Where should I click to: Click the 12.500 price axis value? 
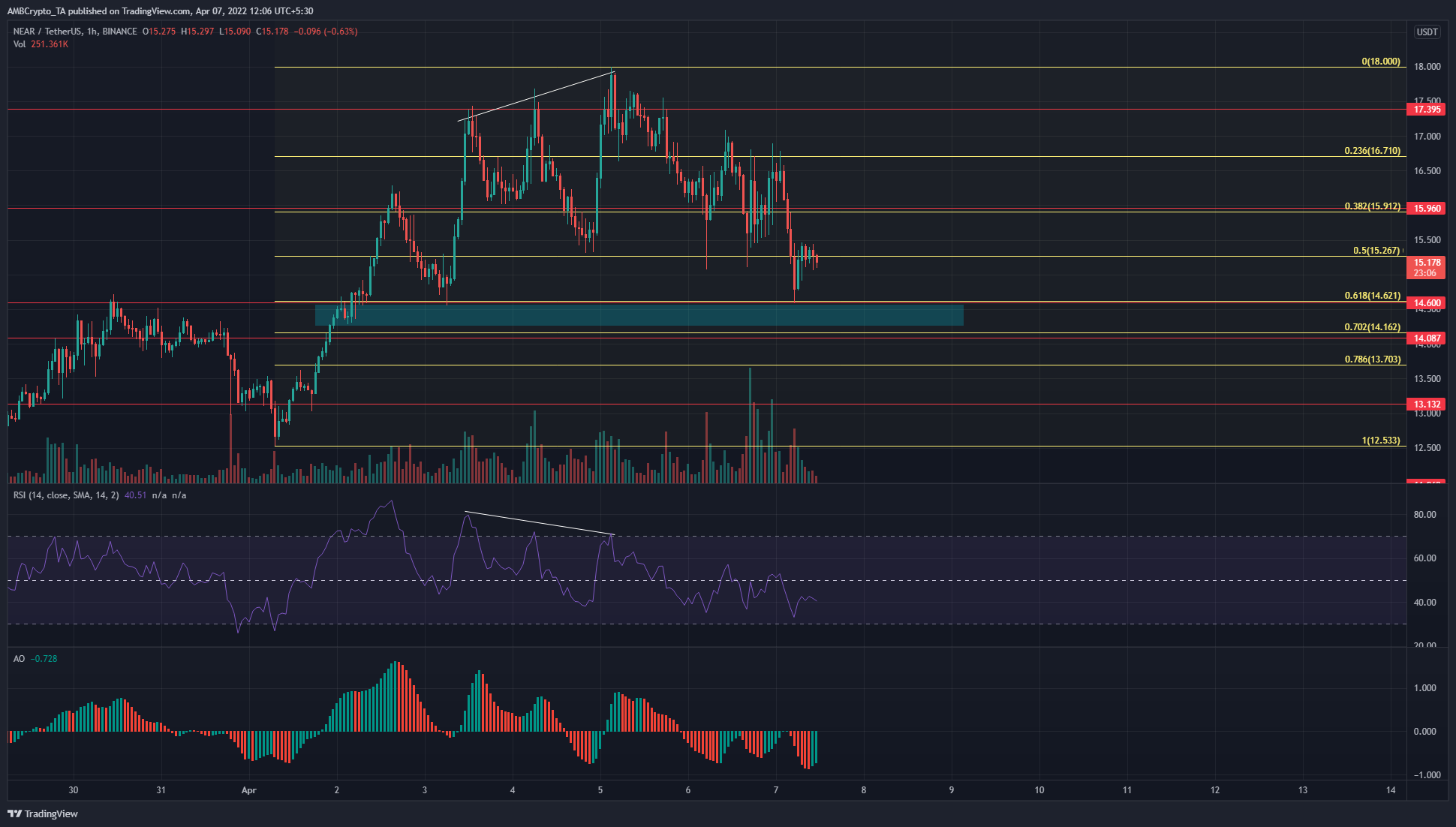click(1427, 448)
